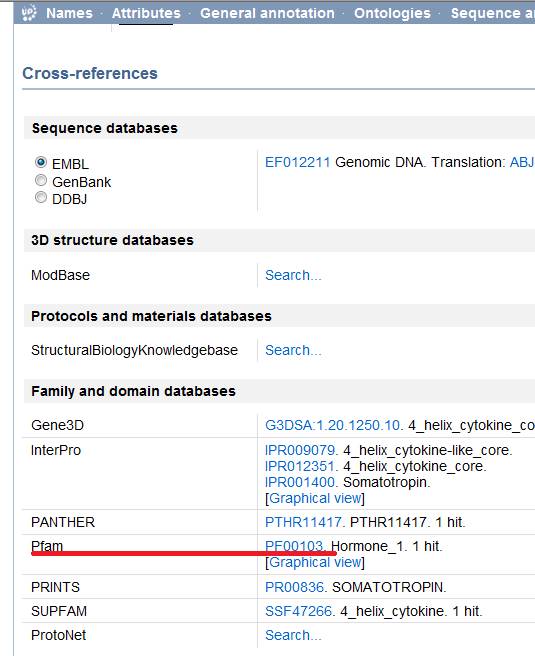Click the ModBase Search link
Screen dimensions: 535x656
(x=293, y=275)
